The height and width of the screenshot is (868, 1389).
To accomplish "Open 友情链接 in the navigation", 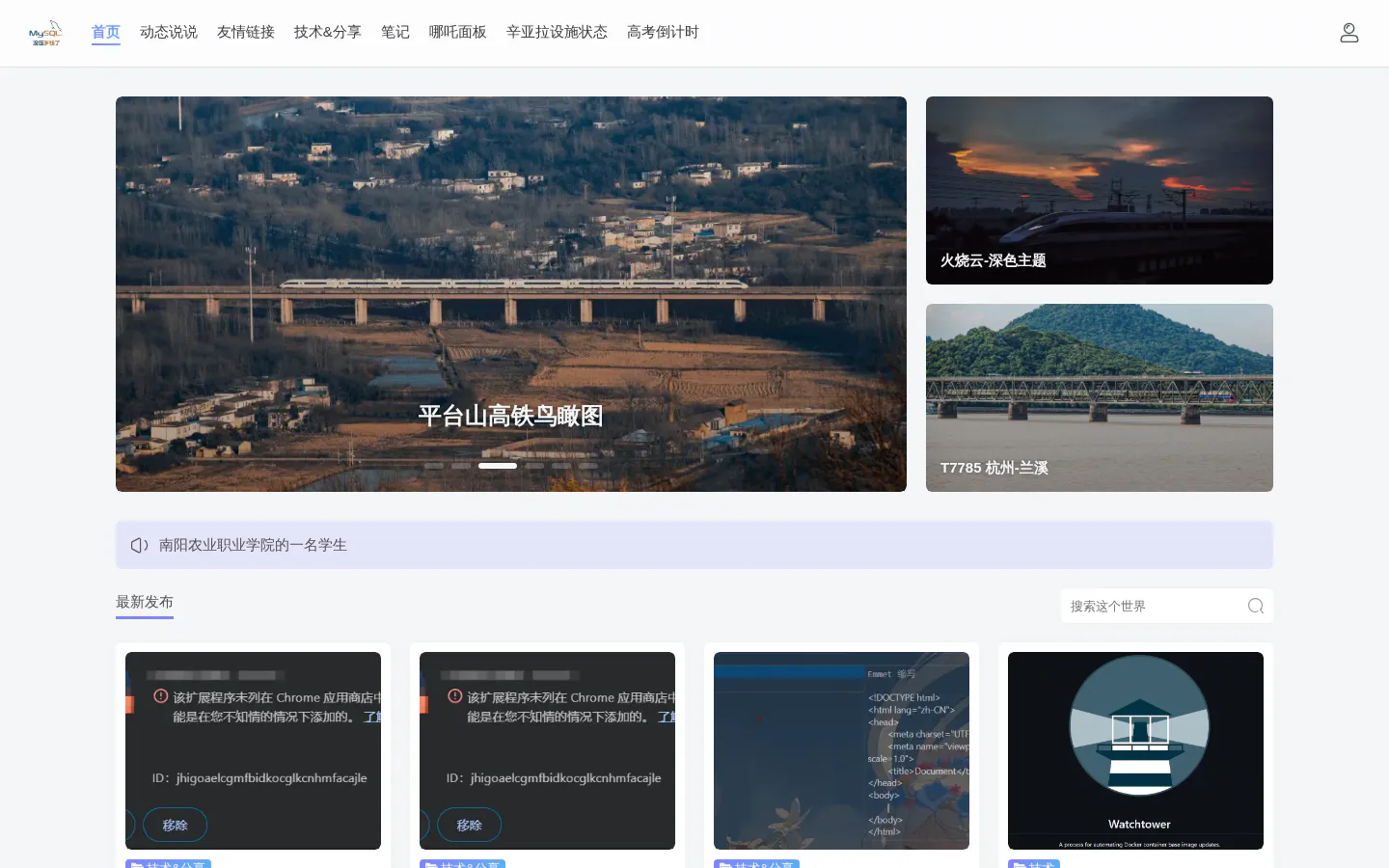I will 246,32.
